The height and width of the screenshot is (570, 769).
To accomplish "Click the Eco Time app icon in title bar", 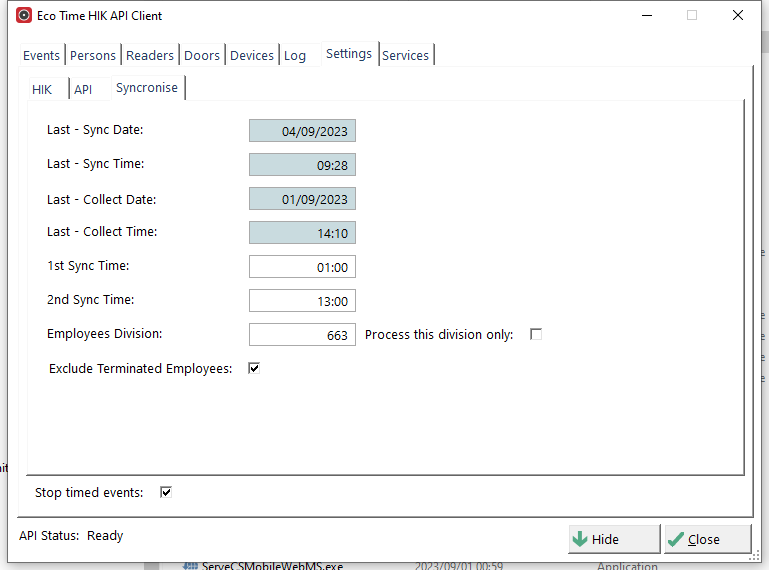I will tap(24, 16).
